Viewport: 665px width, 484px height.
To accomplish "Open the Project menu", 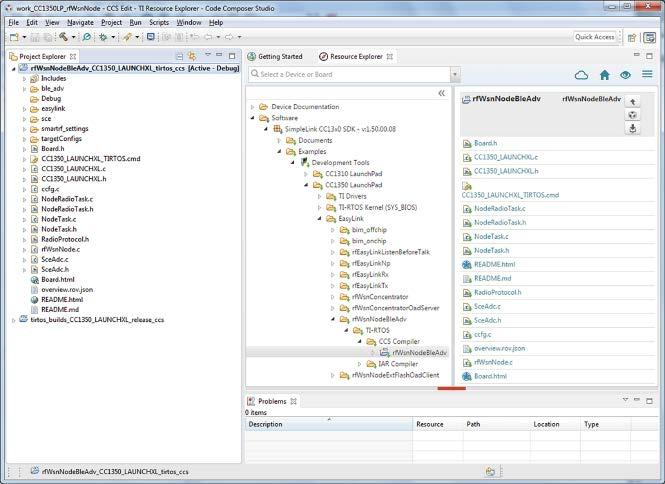I will click(x=112, y=22).
